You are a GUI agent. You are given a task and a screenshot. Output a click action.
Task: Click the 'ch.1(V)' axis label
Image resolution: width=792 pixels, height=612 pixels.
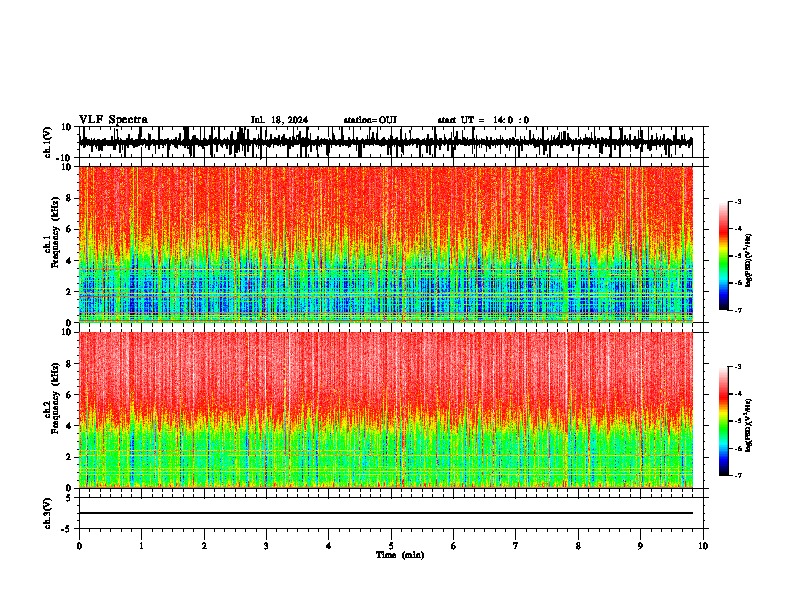(x=48, y=142)
